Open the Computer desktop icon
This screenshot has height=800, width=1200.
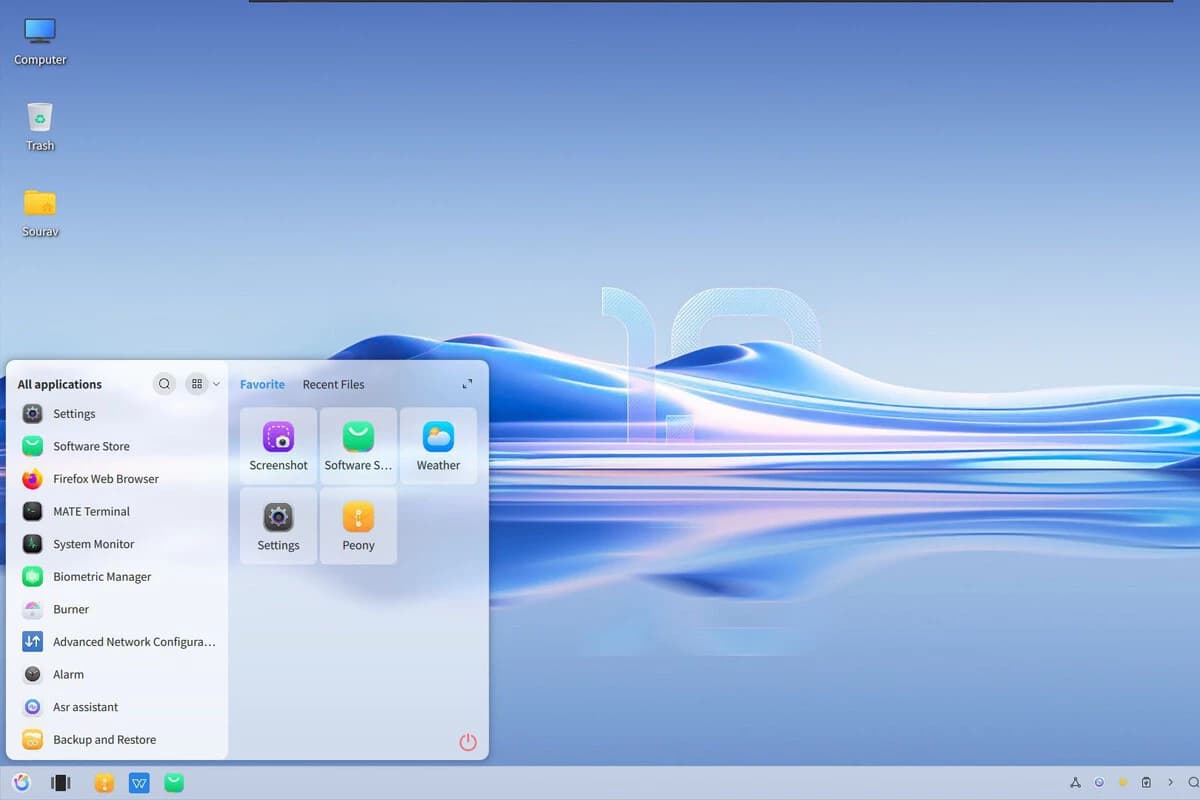(40, 41)
